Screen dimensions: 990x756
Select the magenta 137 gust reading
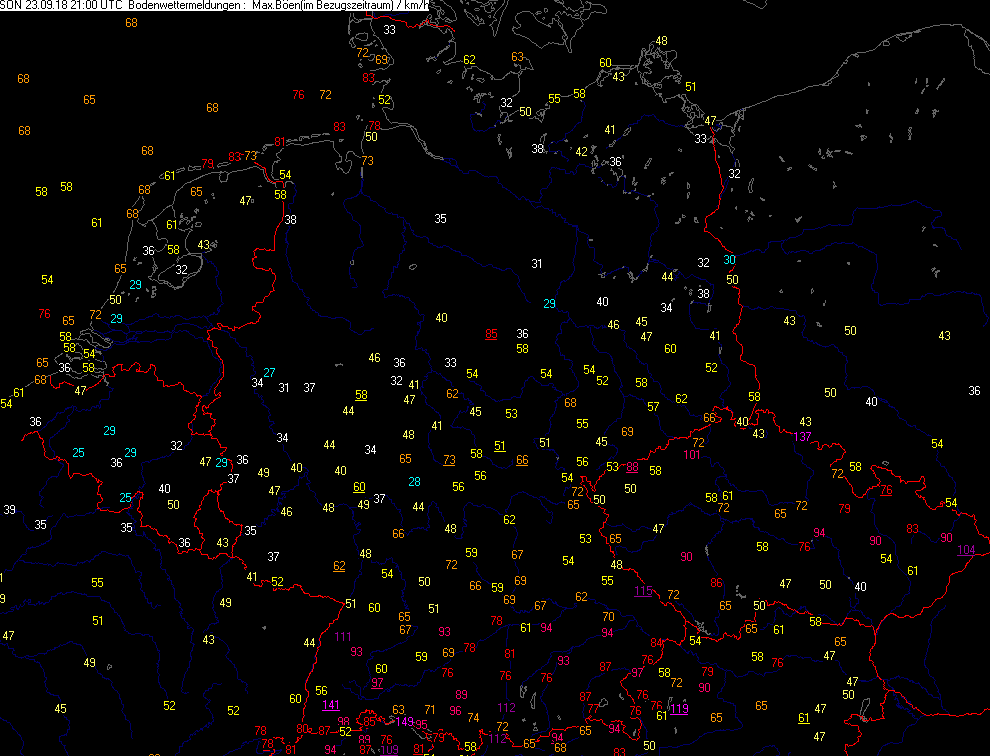point(802,437)
